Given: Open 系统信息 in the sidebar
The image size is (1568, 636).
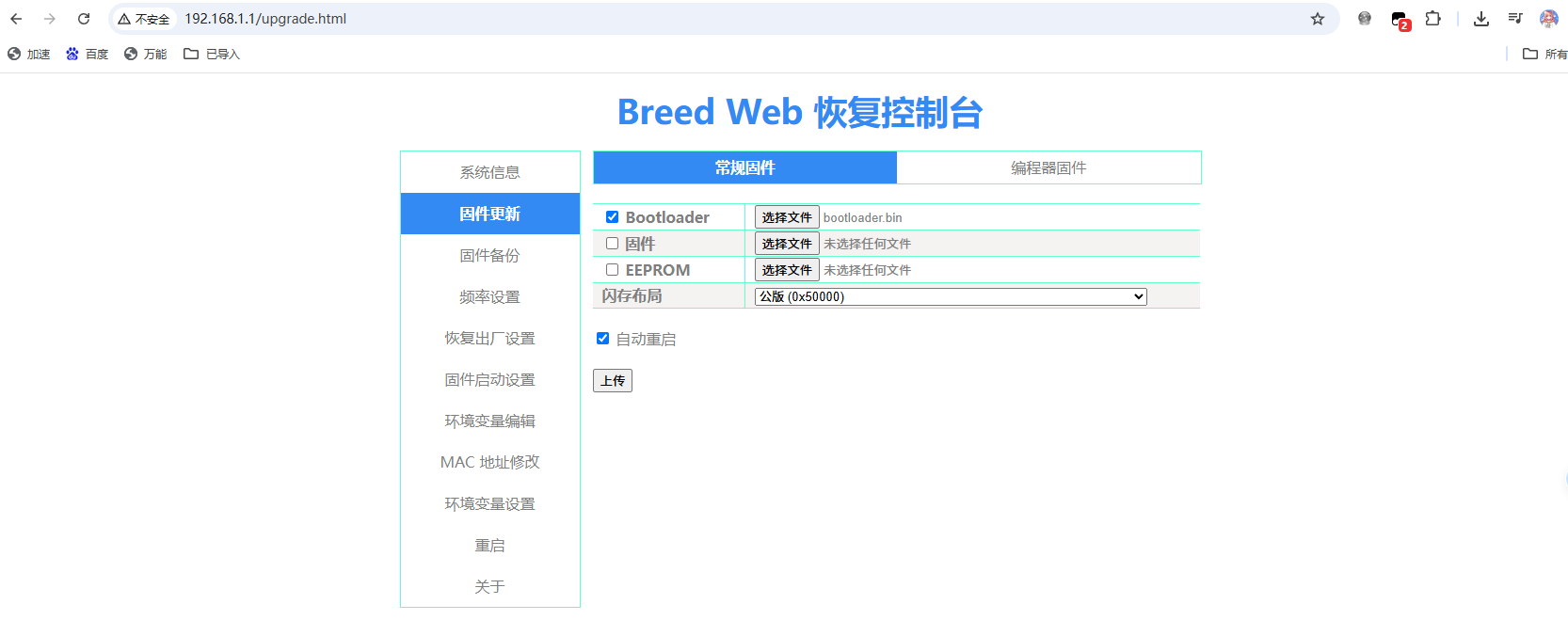Looking at the screenshot, I should point(490,172).
